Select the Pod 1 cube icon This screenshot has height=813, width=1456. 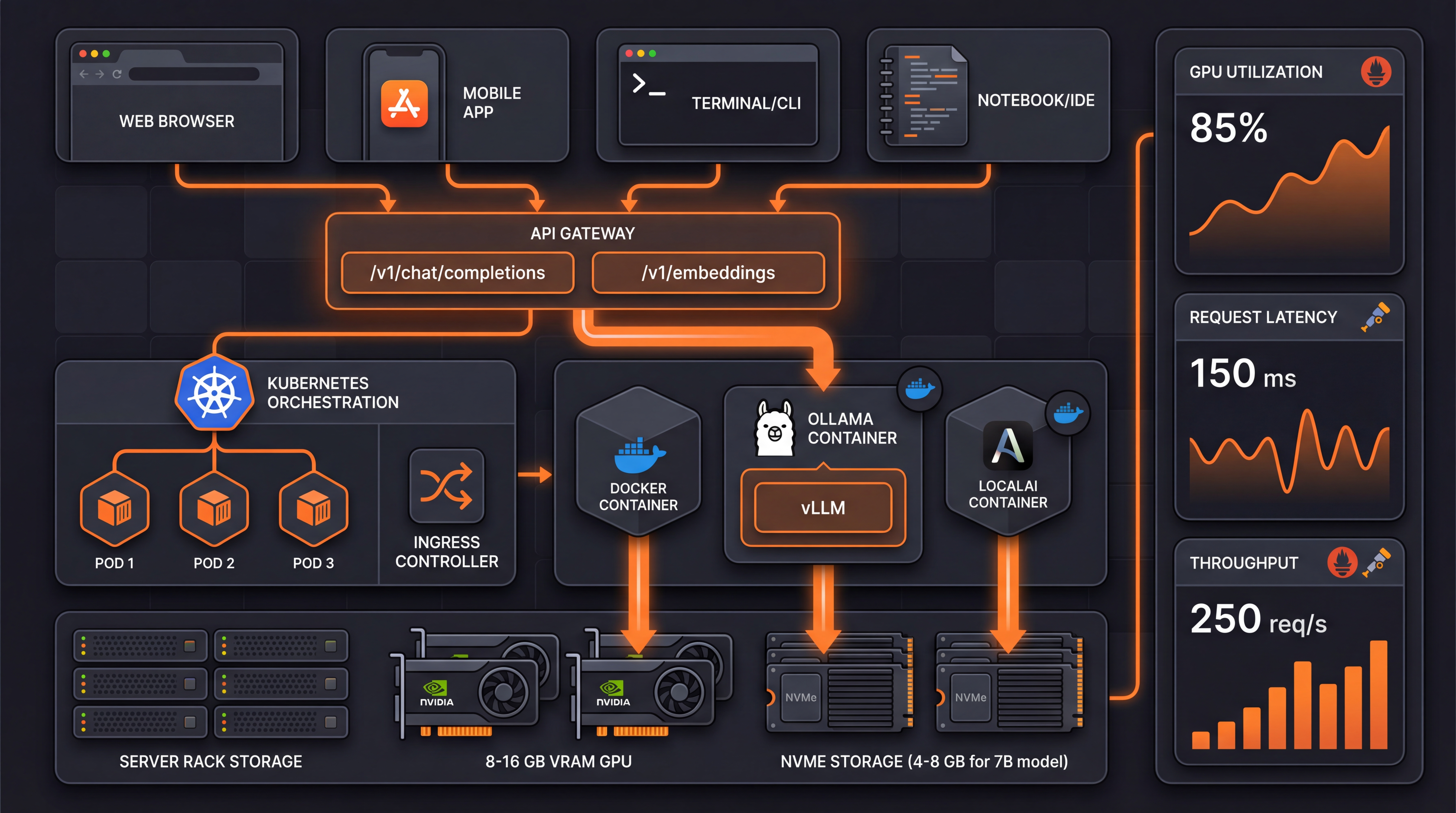click(x=115, y=509)
